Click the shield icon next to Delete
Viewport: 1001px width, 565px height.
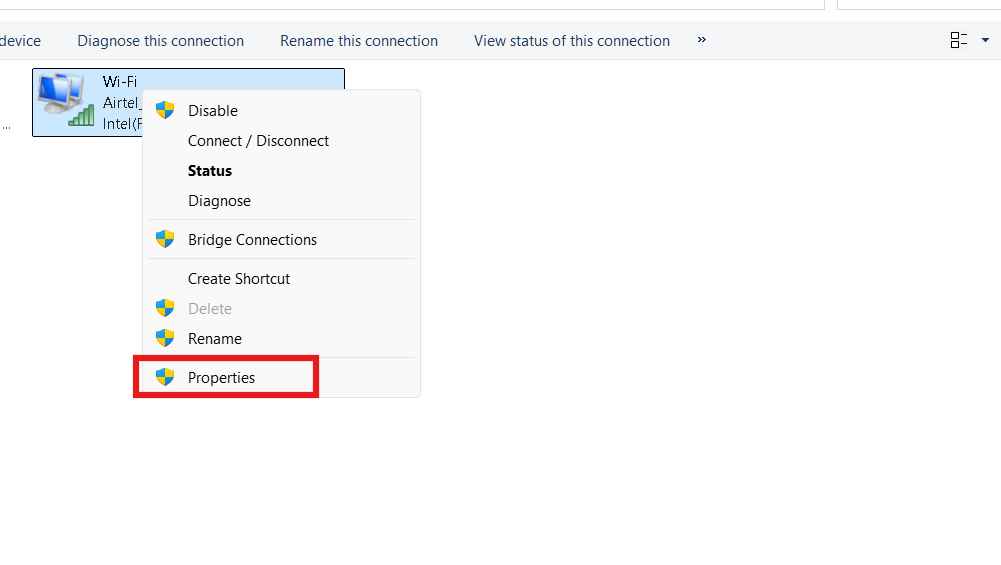tap(165, 309)
